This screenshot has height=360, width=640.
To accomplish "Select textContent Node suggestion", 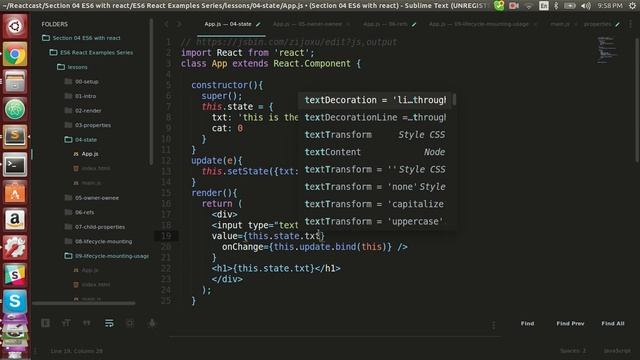I will point(376,152).
